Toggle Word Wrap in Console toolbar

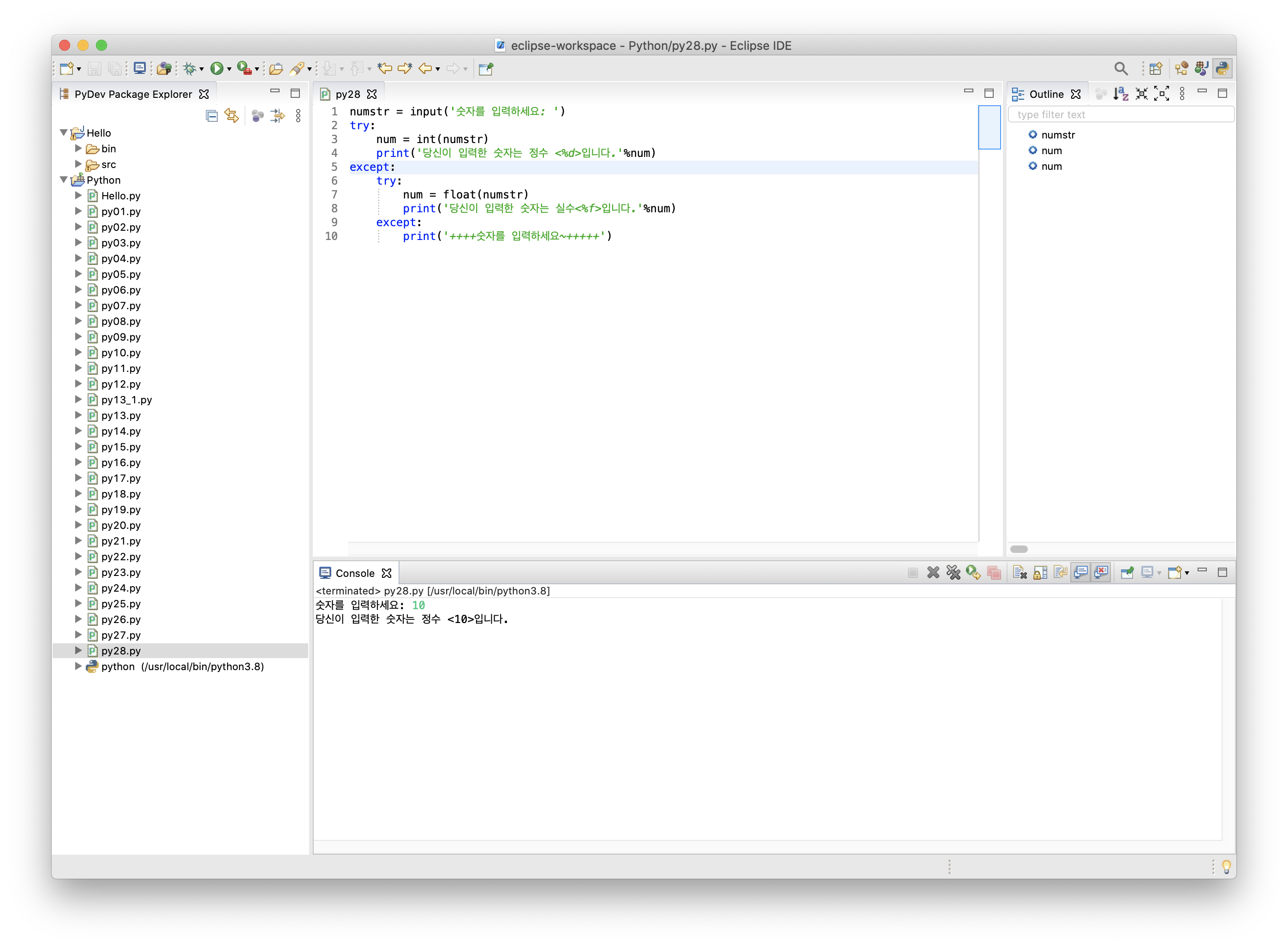[x=1060, y=573]
